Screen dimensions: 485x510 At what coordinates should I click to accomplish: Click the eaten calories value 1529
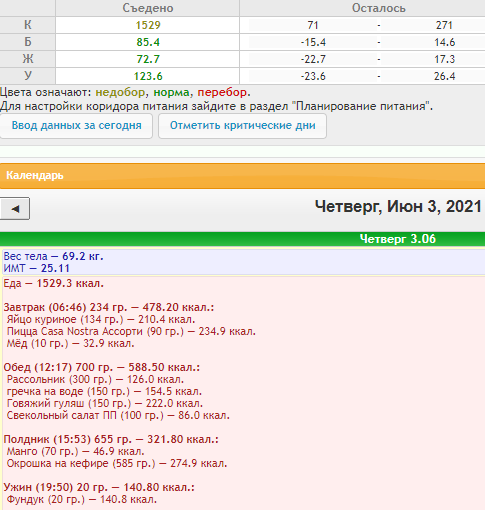(x=148, y=25)
